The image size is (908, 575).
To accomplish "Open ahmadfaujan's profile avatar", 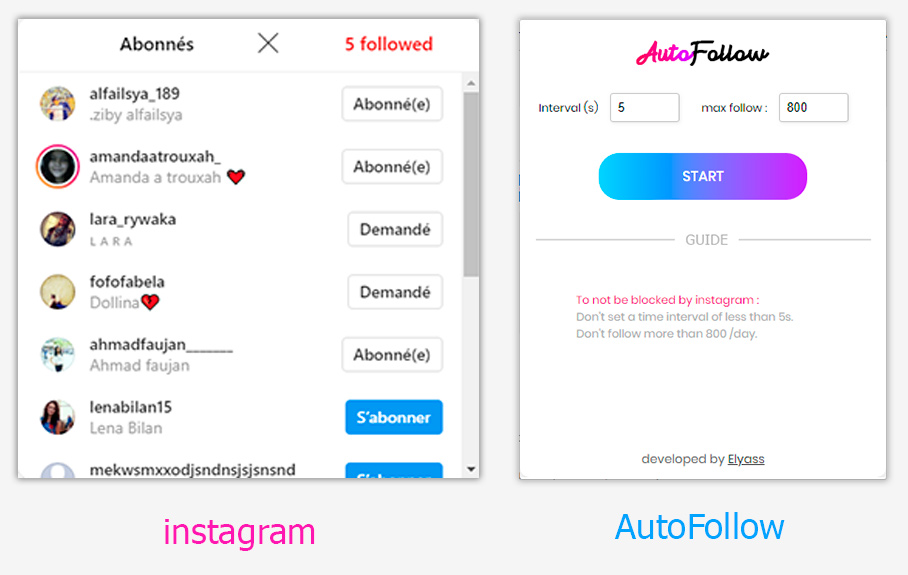I will tap(57, 354).
